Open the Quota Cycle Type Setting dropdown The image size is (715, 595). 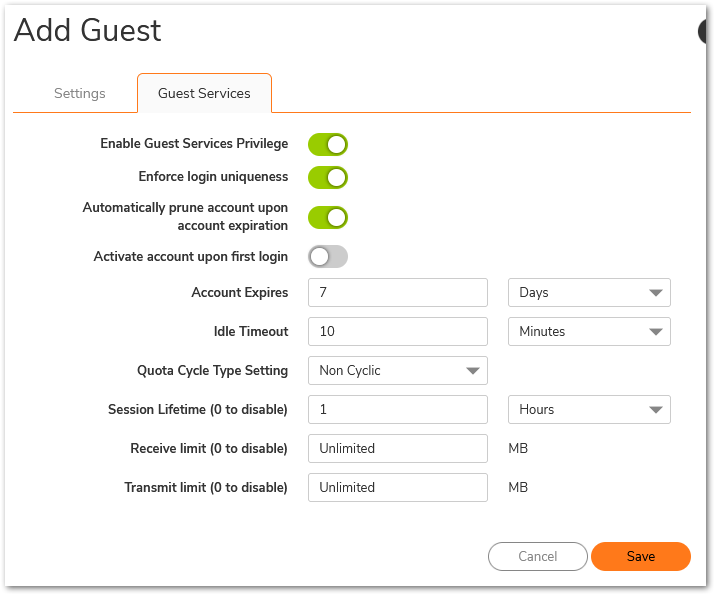click(397, 370)
